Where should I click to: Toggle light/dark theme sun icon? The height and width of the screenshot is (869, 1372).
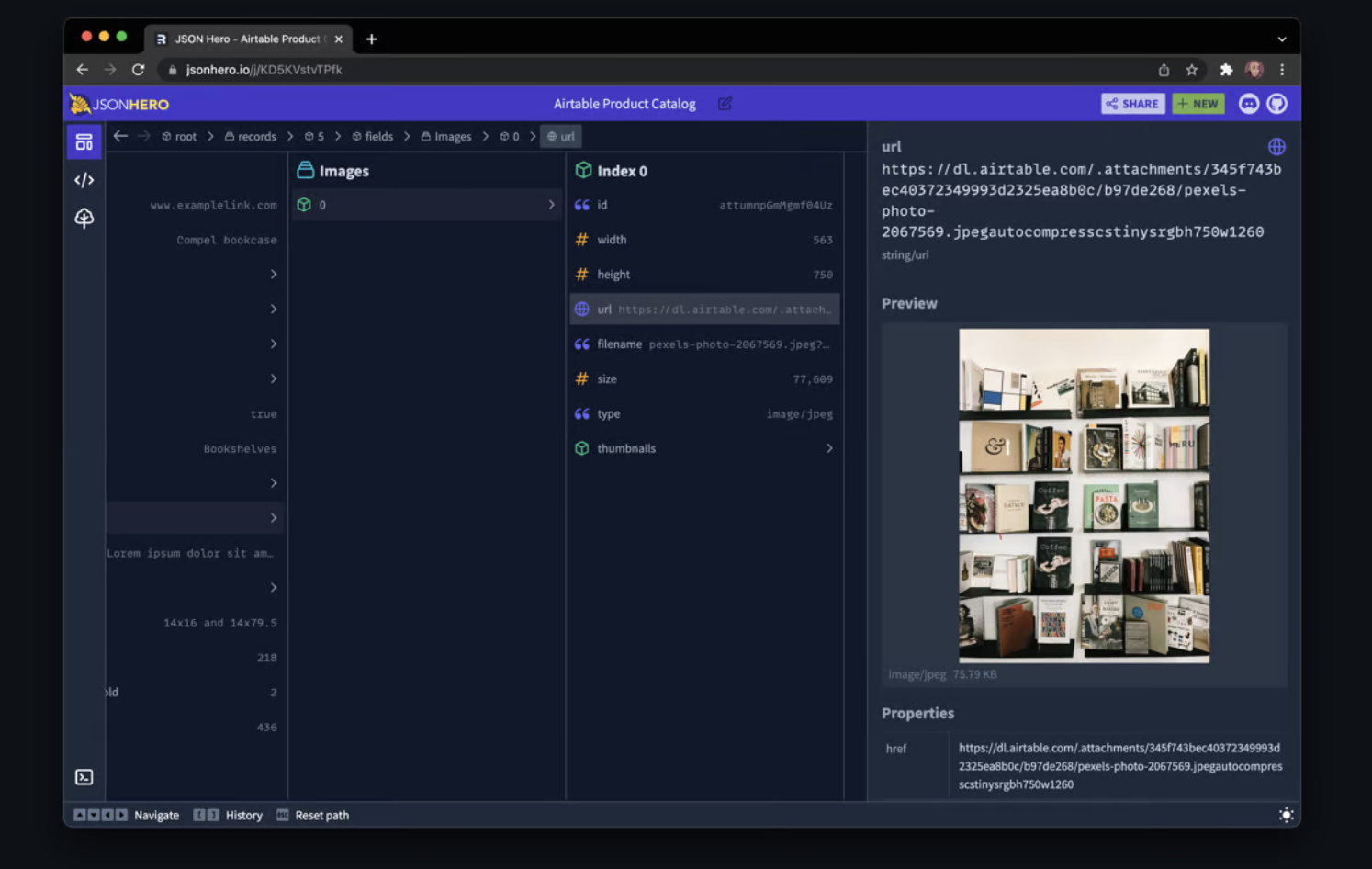coord(1286,815)
